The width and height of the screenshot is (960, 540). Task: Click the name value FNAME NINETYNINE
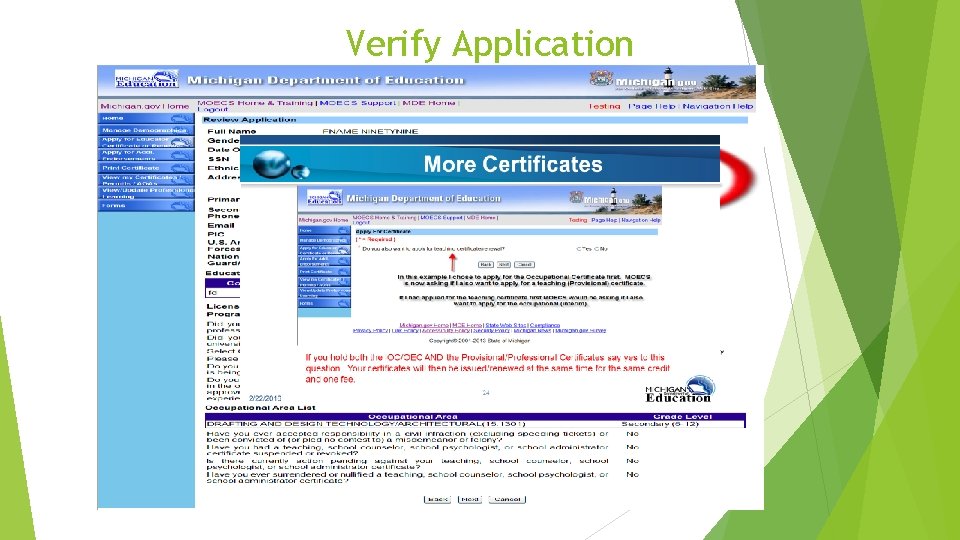coord(370,131)
